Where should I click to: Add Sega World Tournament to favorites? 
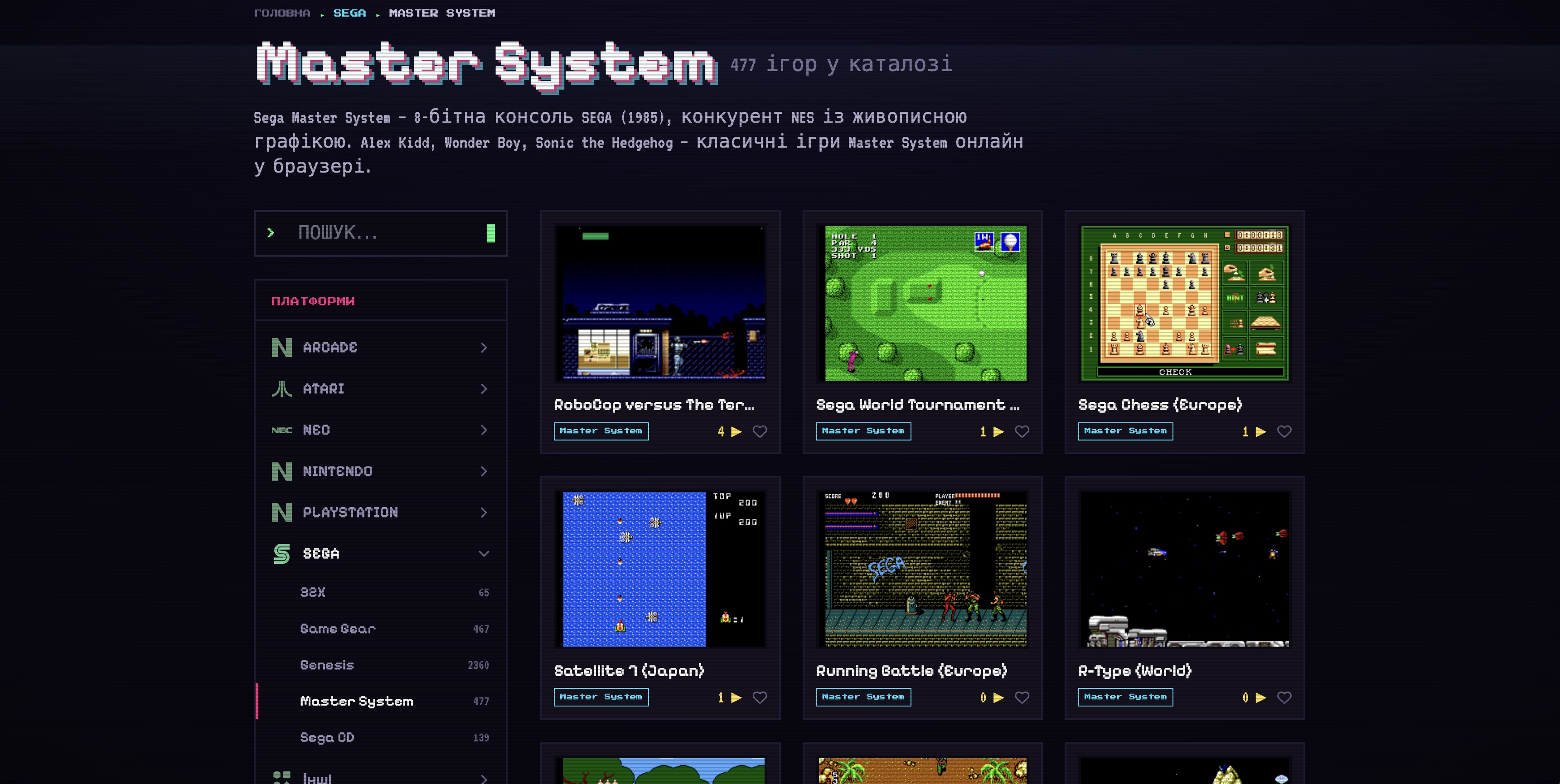(1022, 432)
